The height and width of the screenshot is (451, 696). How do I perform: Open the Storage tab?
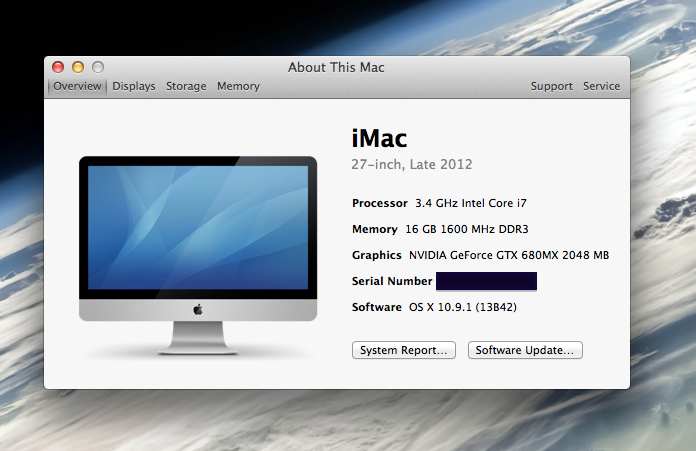click(x=186, y=86)
